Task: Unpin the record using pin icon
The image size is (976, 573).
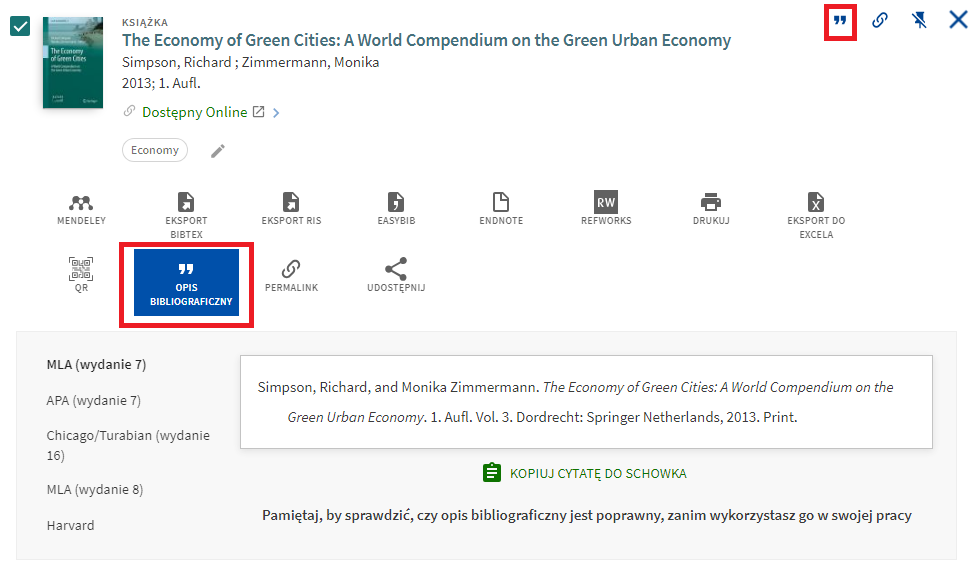Action: click(x=919, y=20)
